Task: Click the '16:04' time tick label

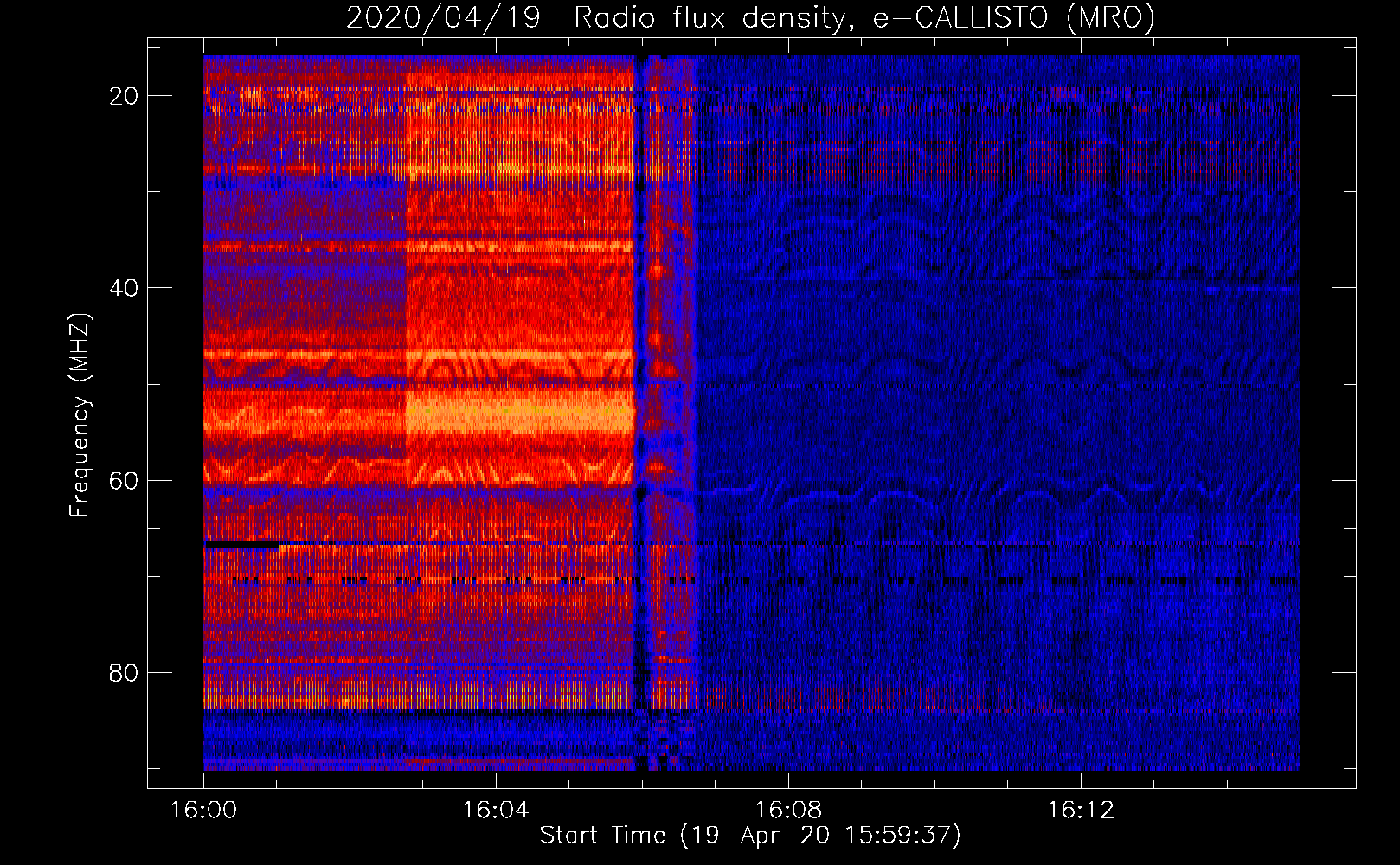Action: [x=496, y=811]
